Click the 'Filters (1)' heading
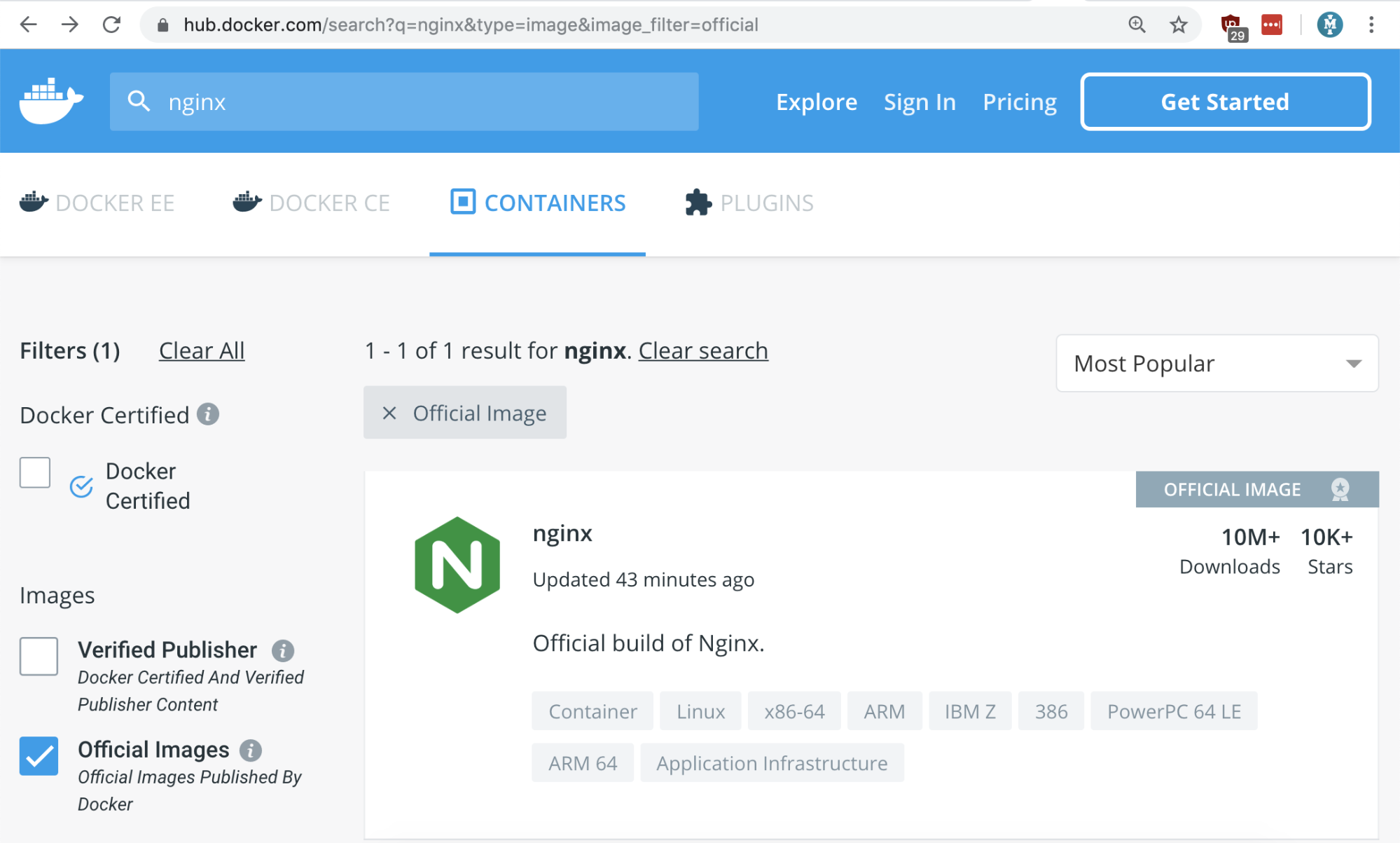Image resolution: width=1400 pixels, height=843 pixels. point(70,350)
